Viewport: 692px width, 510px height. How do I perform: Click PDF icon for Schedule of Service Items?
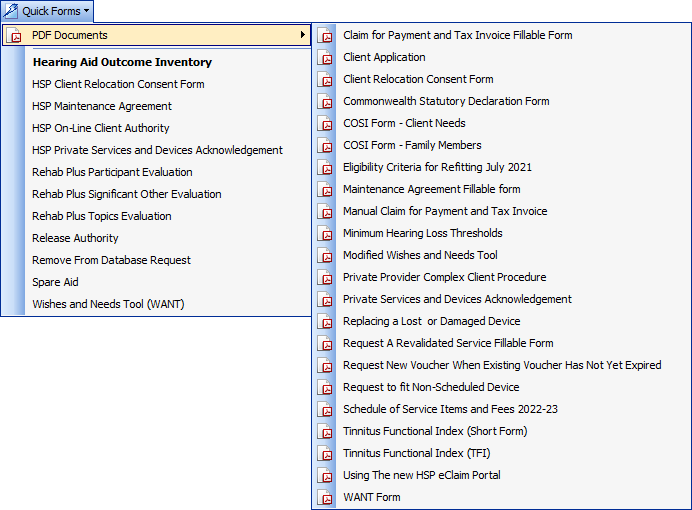[325, 409]
